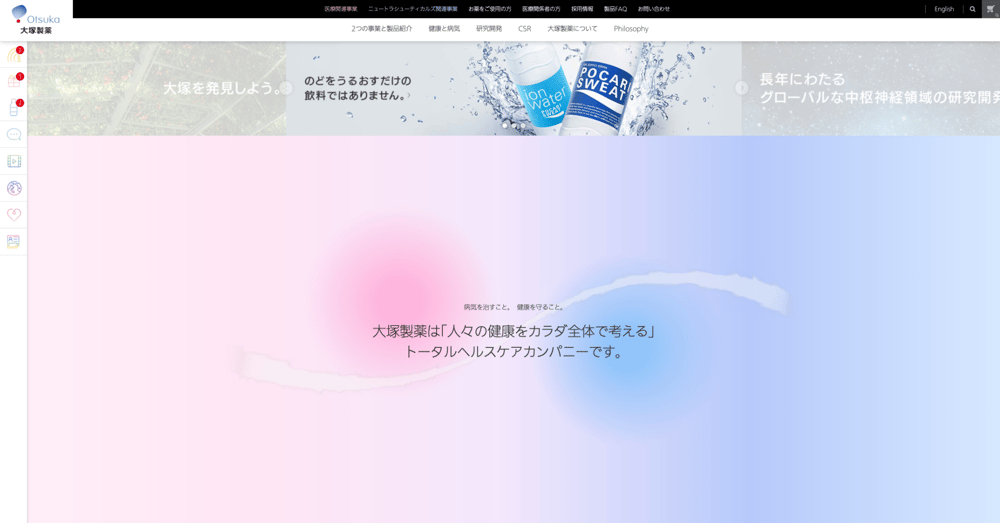Open the bottle products sidebar icon
1000x523 pixels.
13,108
